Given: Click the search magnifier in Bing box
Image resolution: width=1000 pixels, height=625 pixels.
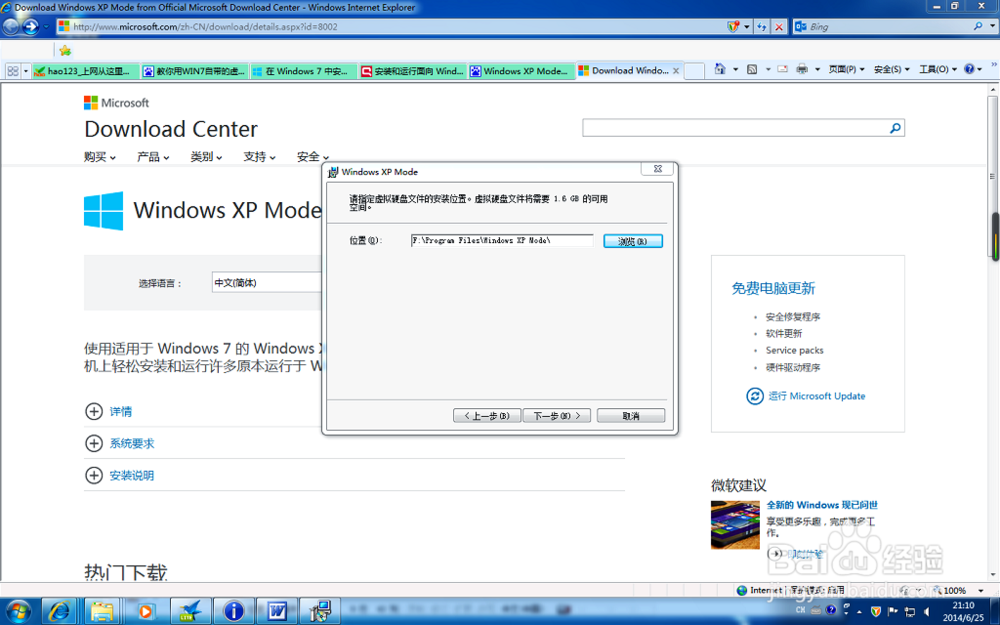Looking at the screenshot, I should pos(978,27).
